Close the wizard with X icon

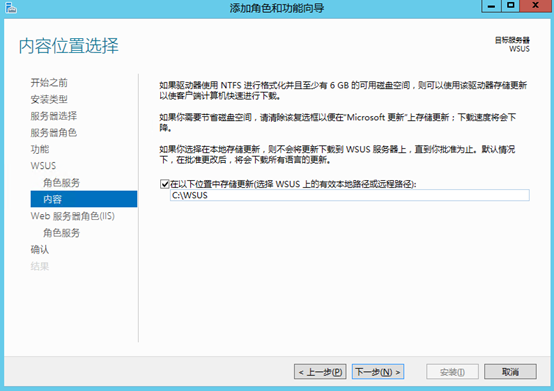pyautogui.click(x=535, y=6)
